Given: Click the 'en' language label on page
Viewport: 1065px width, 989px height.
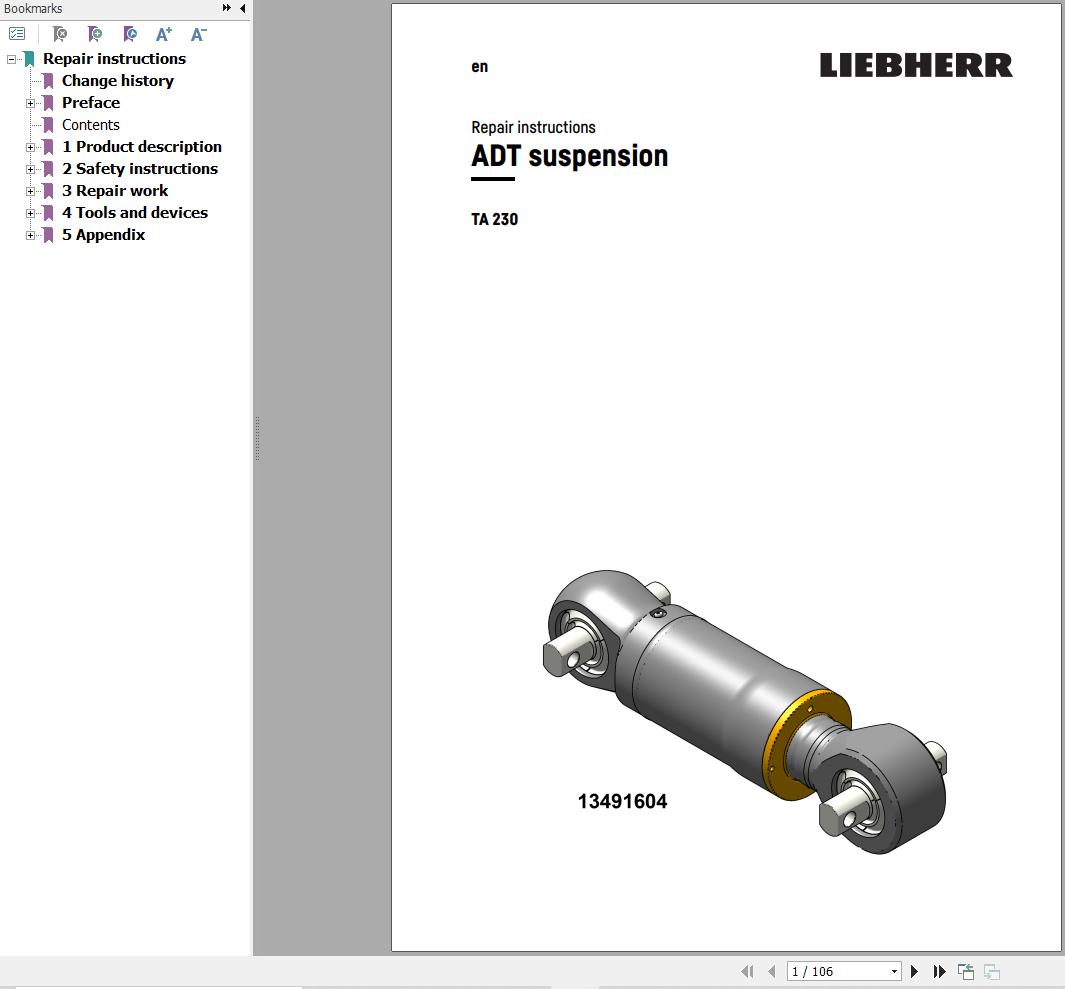Looking at the screenshot, I should pyautogui.click(x=480, y=67).
